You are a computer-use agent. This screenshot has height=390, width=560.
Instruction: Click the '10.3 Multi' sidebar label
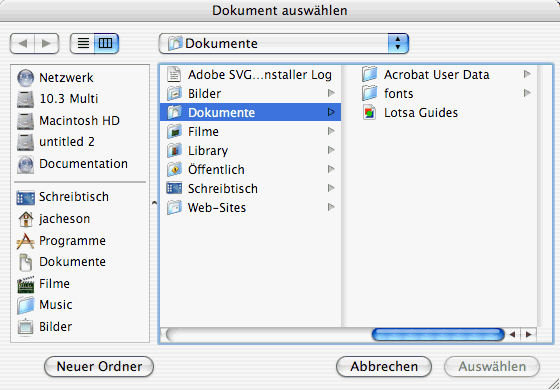[69, 99]
